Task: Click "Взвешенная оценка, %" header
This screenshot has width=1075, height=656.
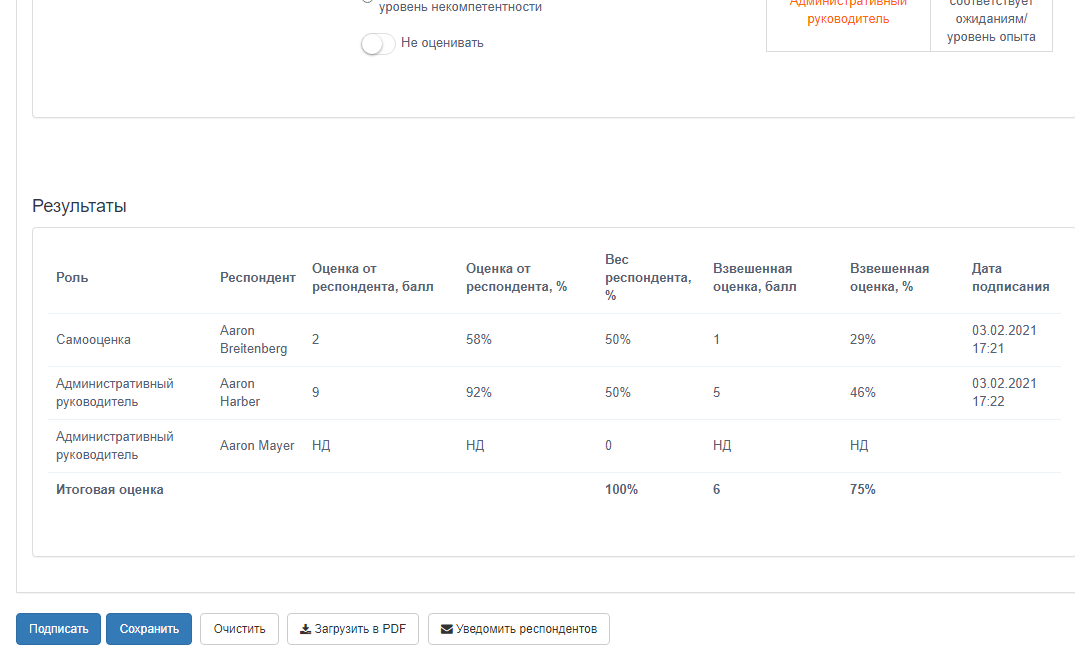Action: tap(889, 278)
